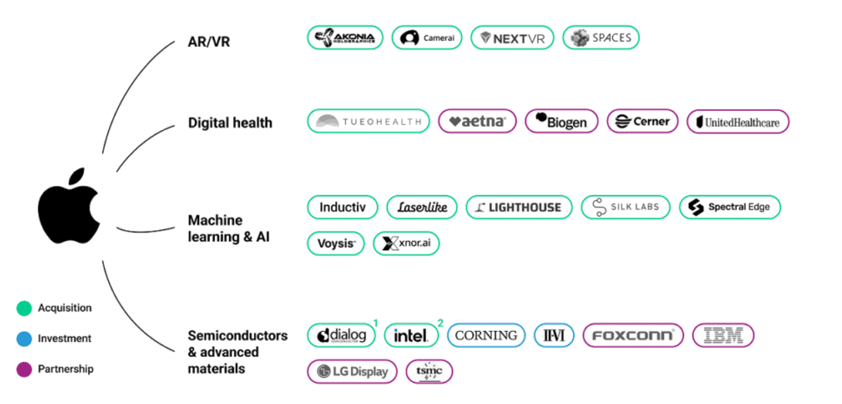Click the Dialog semiconductor logo badge
This screenshot has height=404, width=842.
click(x=341, y=336)
